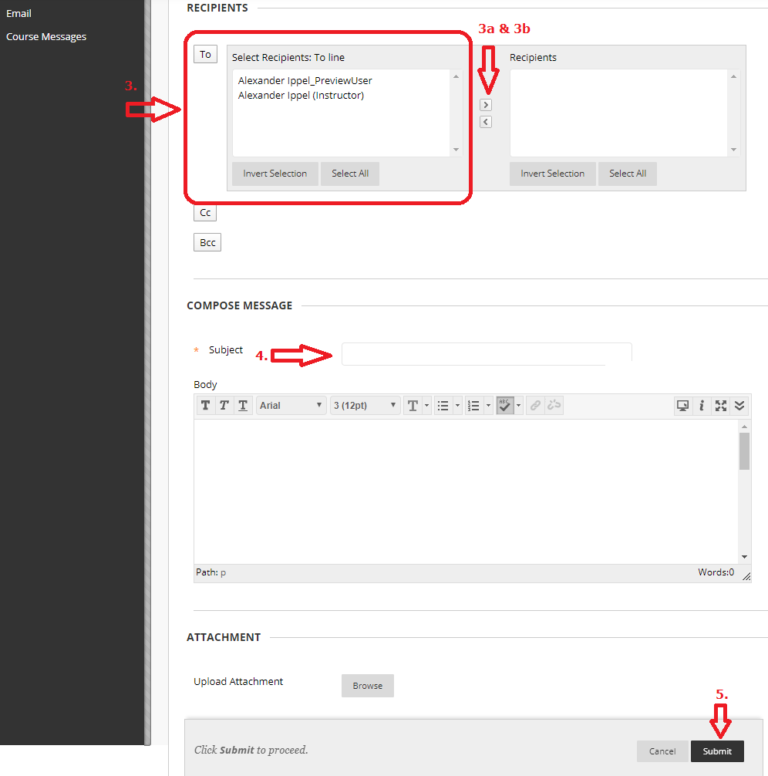The width and height of the screenshot is (768, 776).
Task: Click the Browse button to upload attachment
Action: 368,686
